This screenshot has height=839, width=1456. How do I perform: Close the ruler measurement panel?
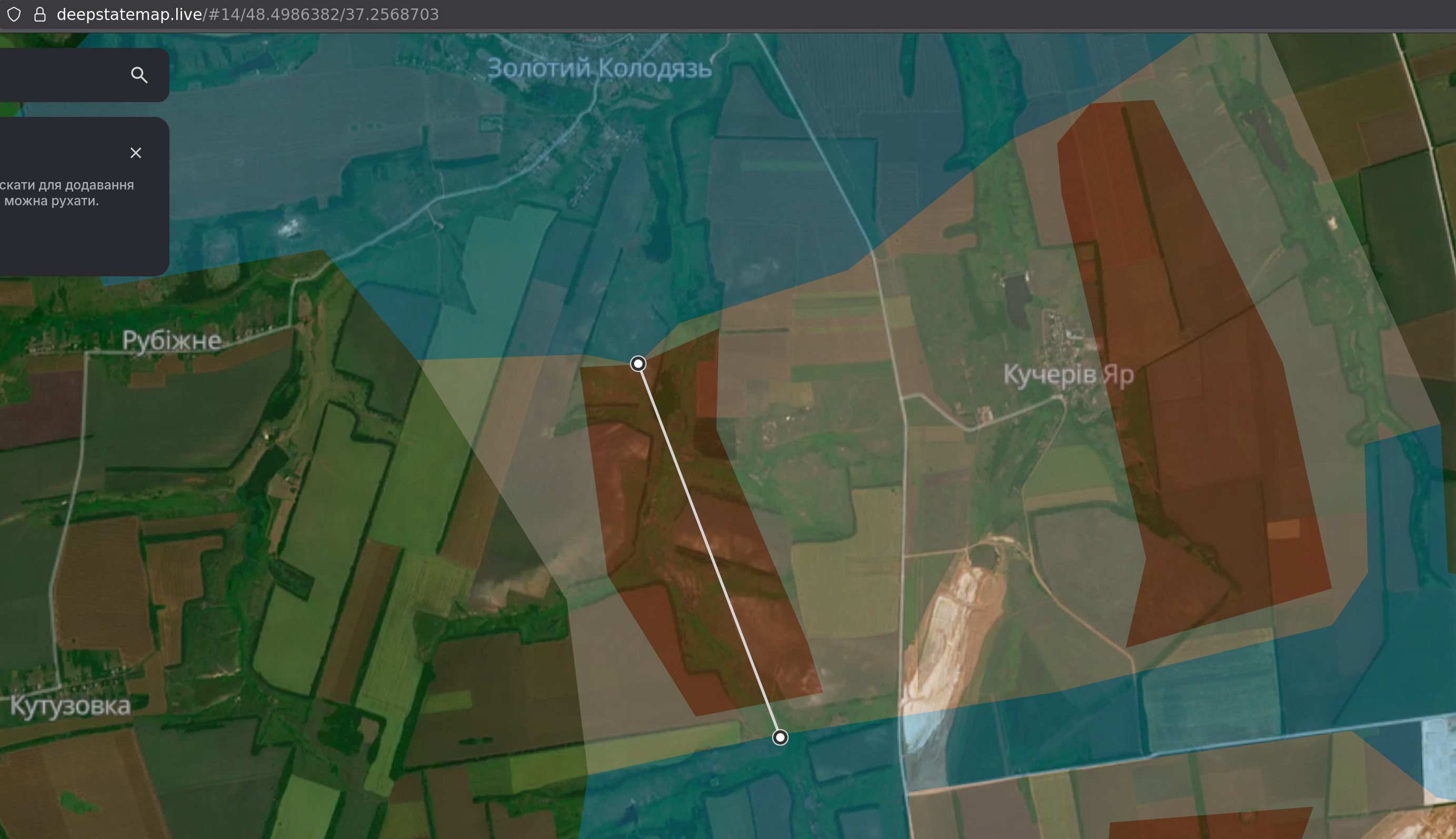click(x=135, y=153)
